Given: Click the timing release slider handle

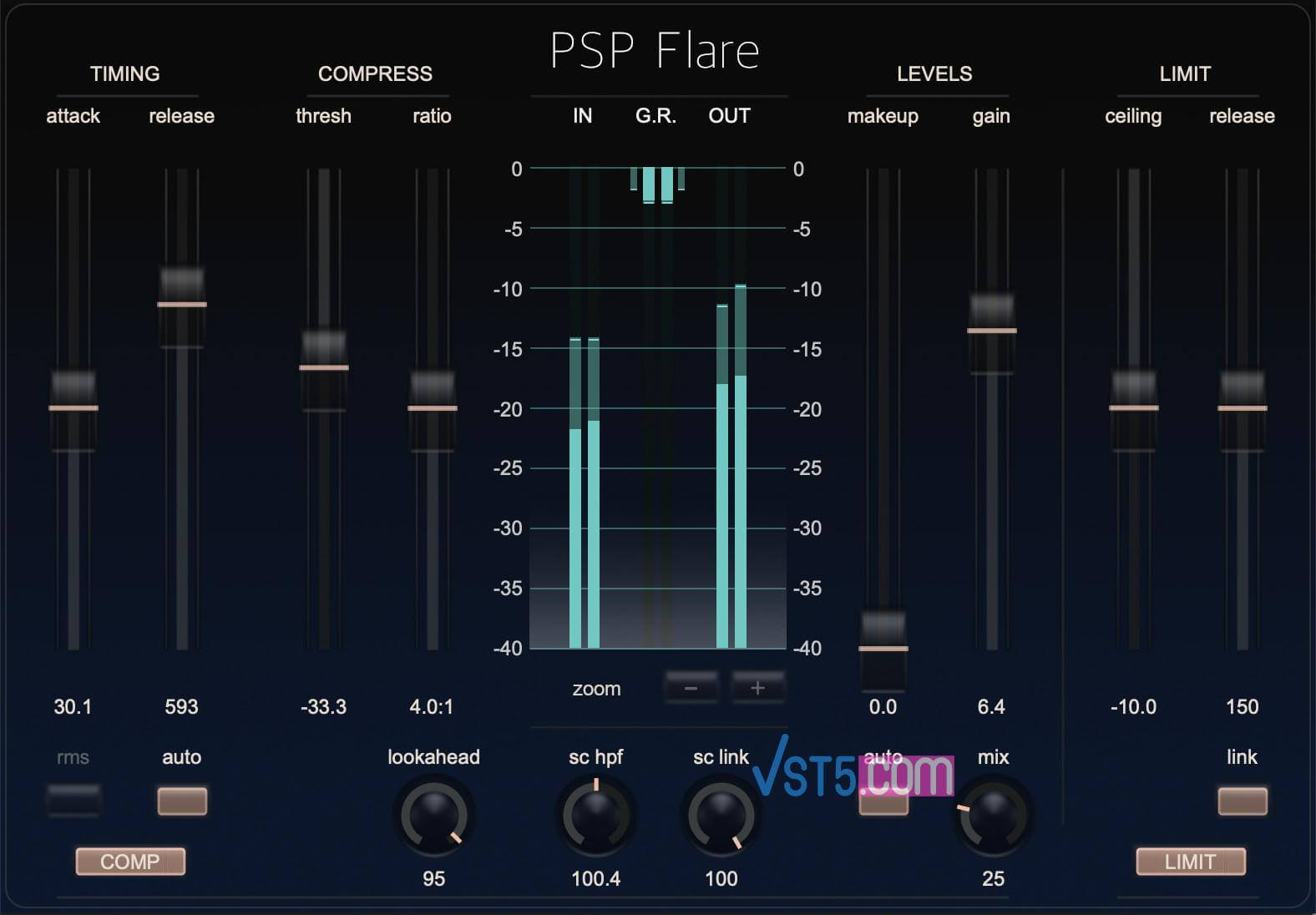Looking at the screenshot, I should click(182, 305).
